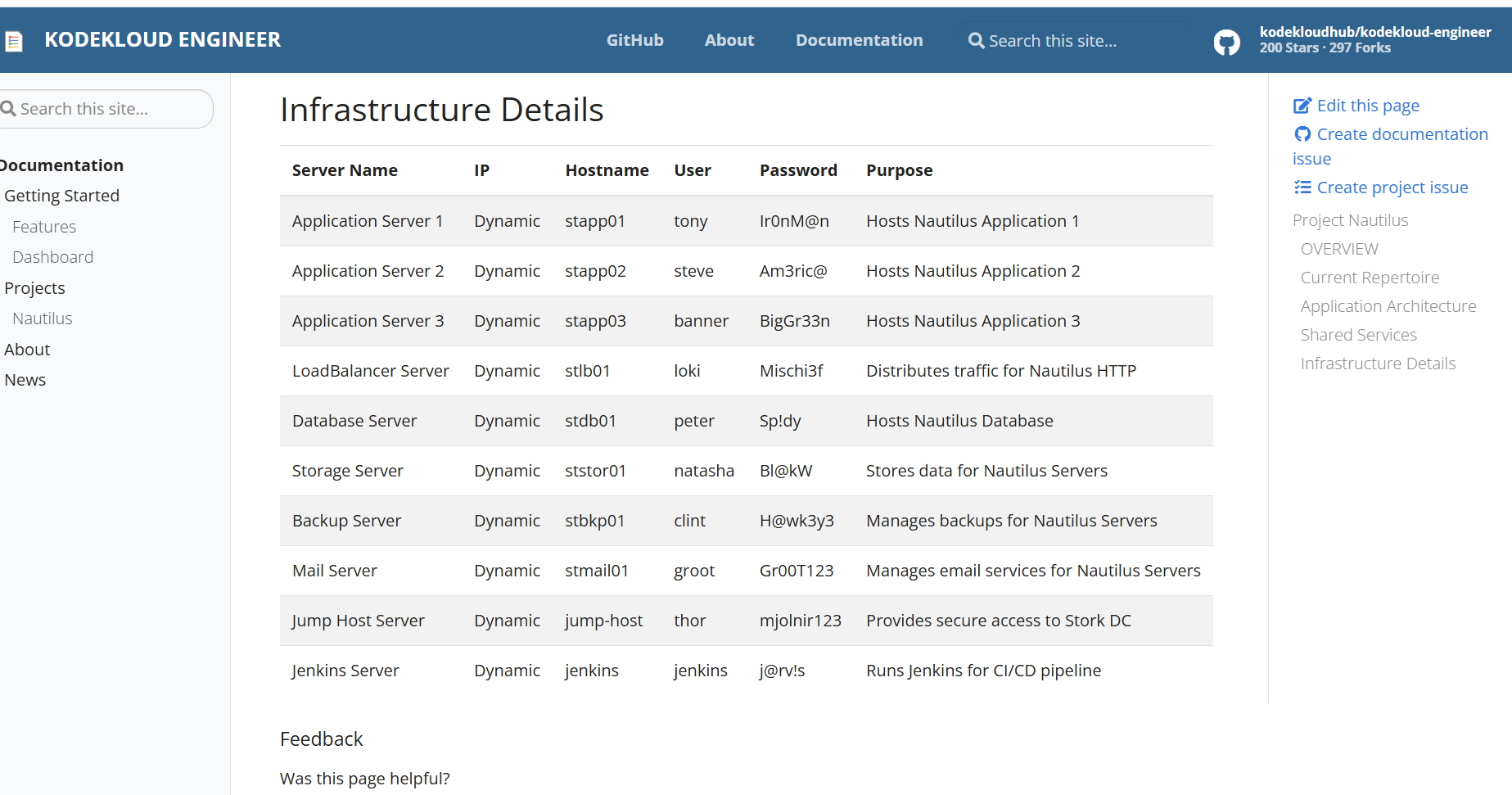Open Nautilus in the sidebar
The width and height of the screenshot is (1512, 795).
pyautogui.click(x=43, y=318)
